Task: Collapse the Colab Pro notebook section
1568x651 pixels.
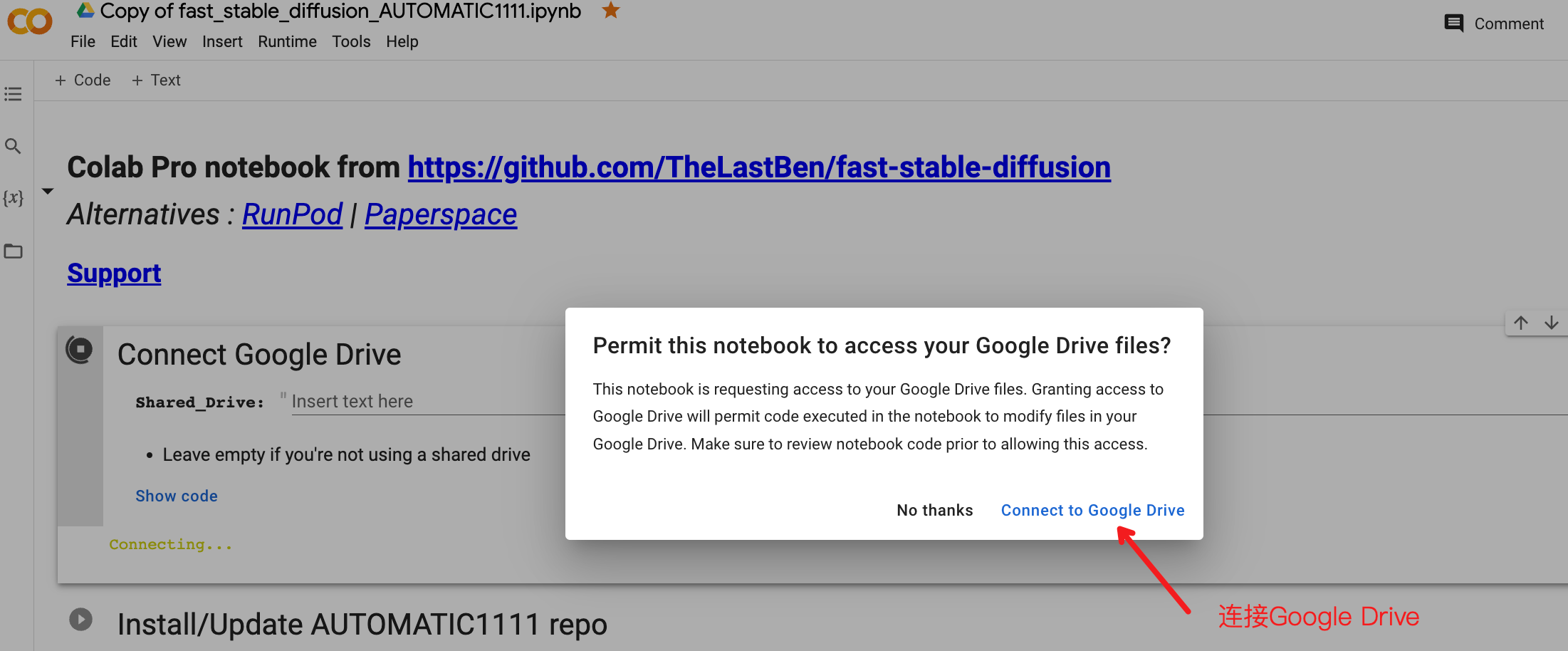Action: tap(47, 190)
